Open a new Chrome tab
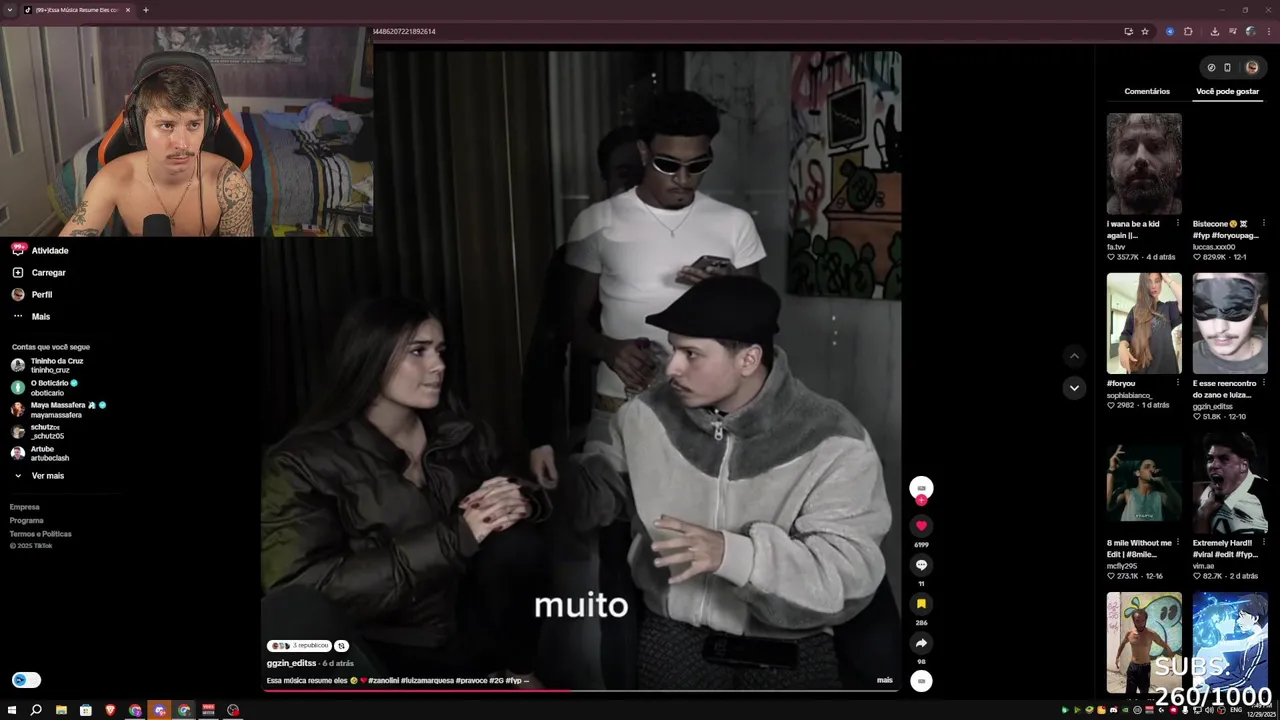The image size is (1280, 720). point(146,10)
